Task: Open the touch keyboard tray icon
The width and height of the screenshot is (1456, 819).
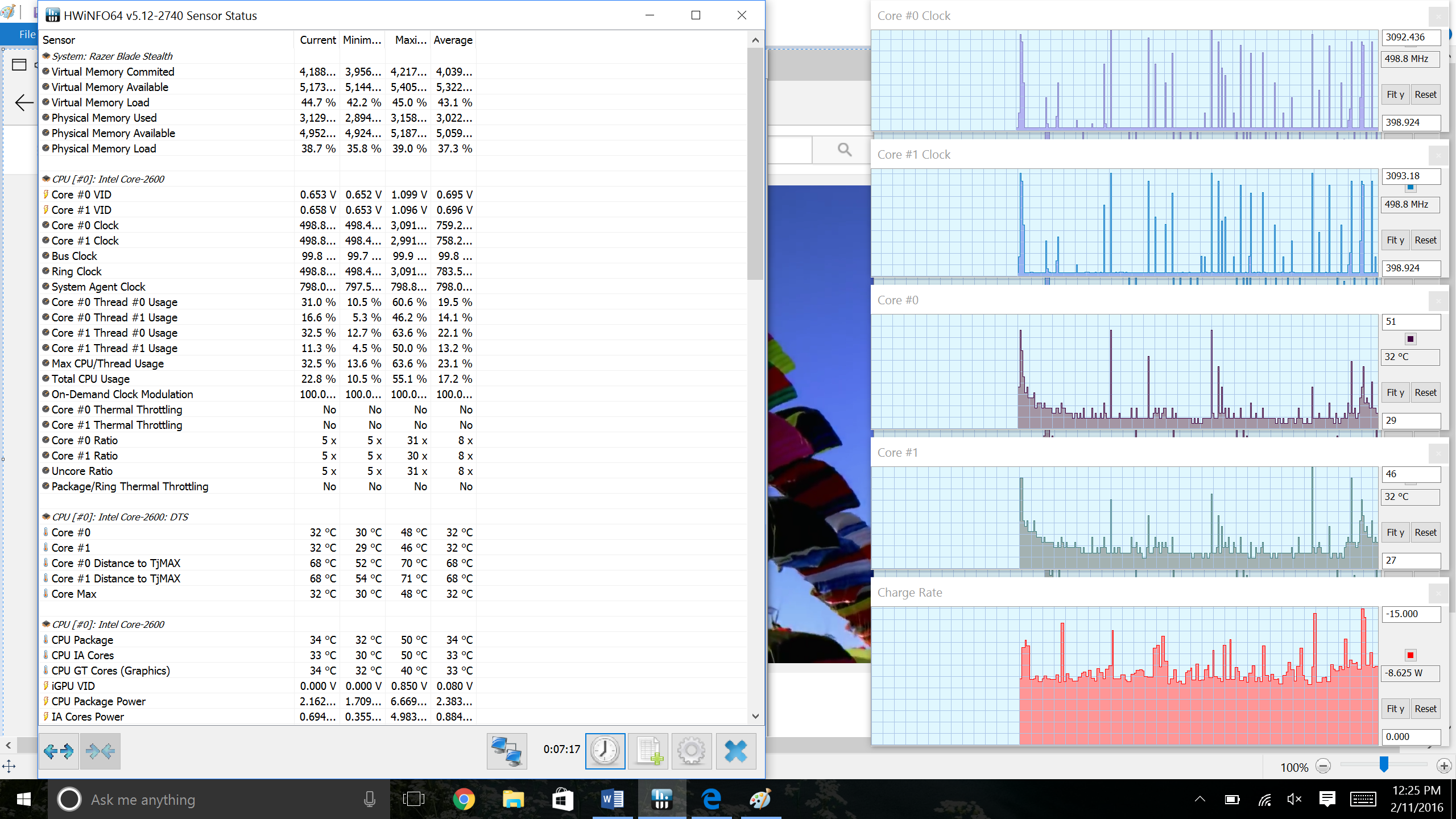Action: (x=1363, y=800)
